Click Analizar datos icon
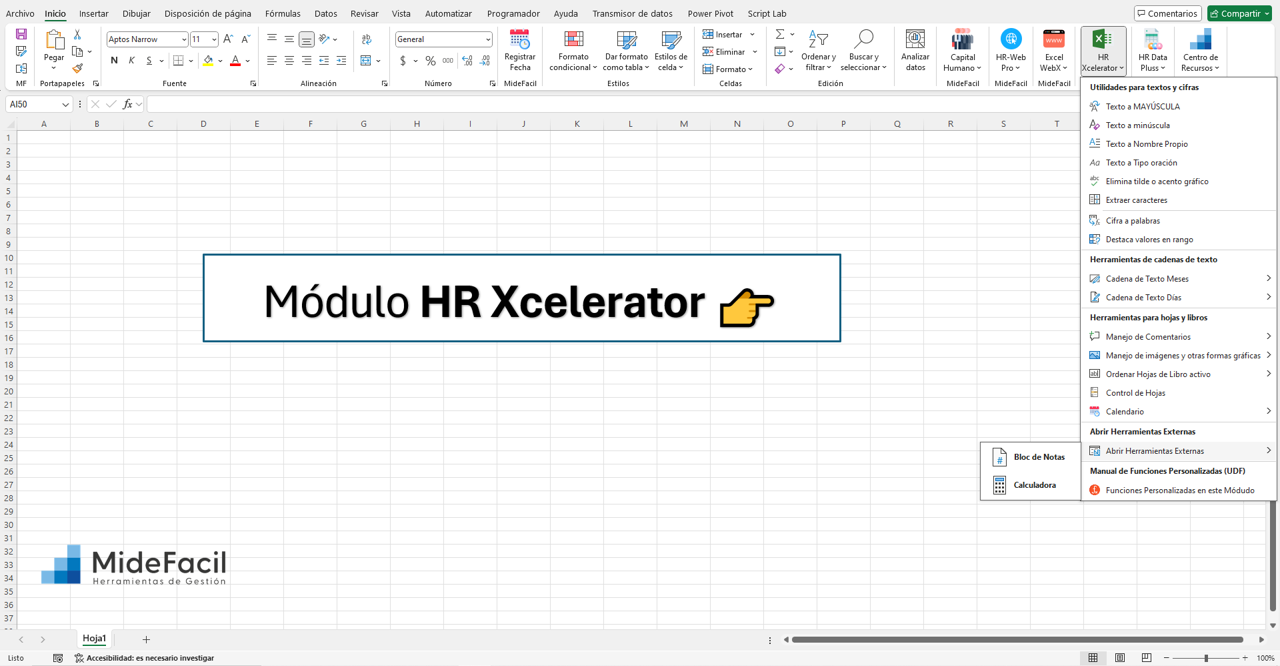The height and width of the screenshot is (666, 1280). pos(915,39)
